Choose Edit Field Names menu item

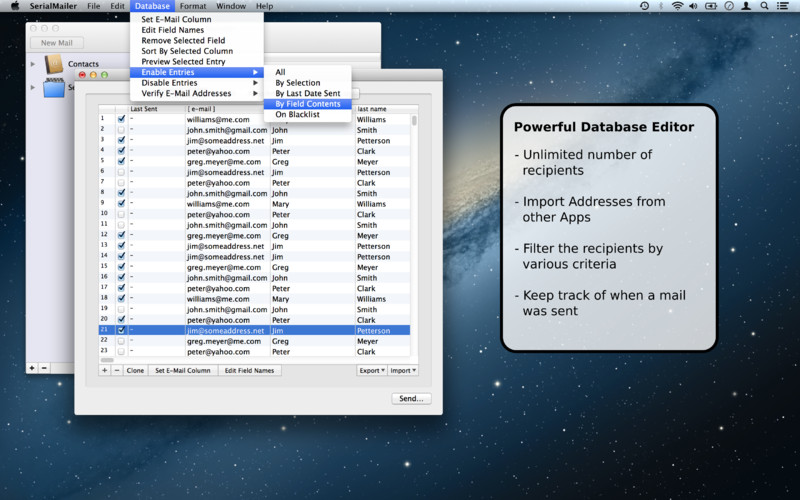tap(197, 30)
